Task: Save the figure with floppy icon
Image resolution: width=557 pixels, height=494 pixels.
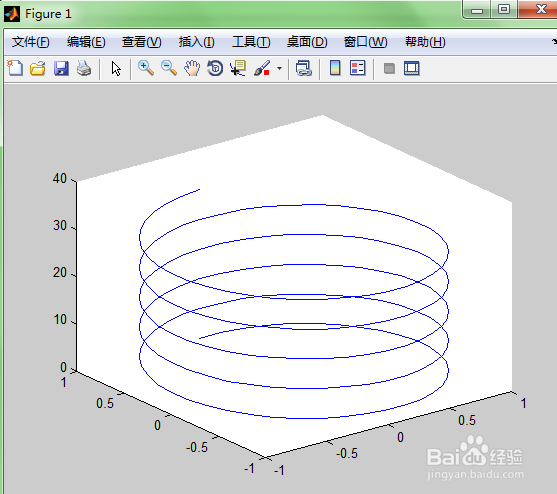Action: 61,69
